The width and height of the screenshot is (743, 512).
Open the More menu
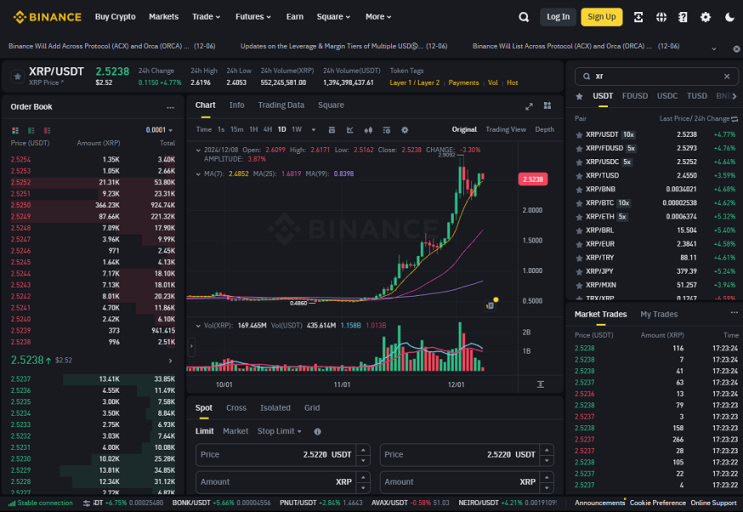378,17
